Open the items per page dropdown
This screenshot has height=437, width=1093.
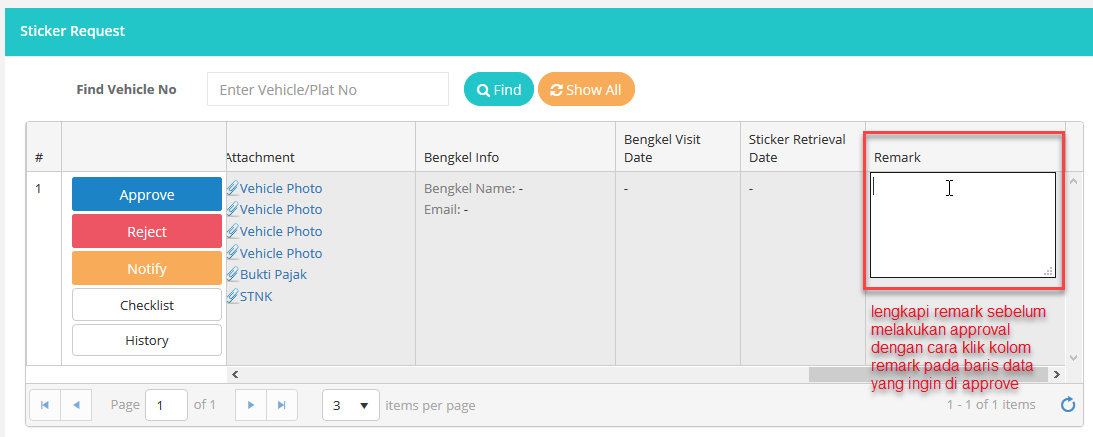pyautogui.click(x=351, y=406)
